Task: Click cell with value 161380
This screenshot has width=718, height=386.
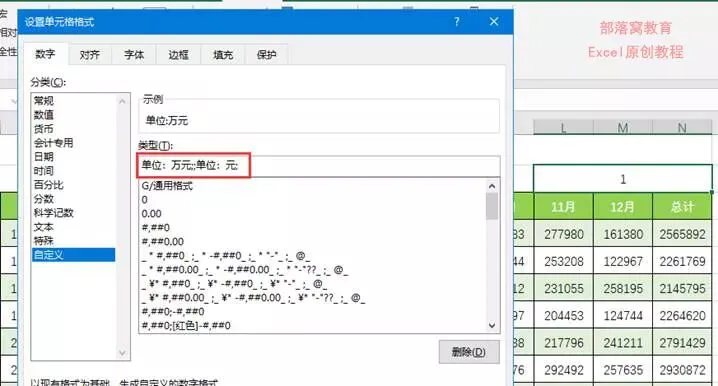Action: coord(623,234)
